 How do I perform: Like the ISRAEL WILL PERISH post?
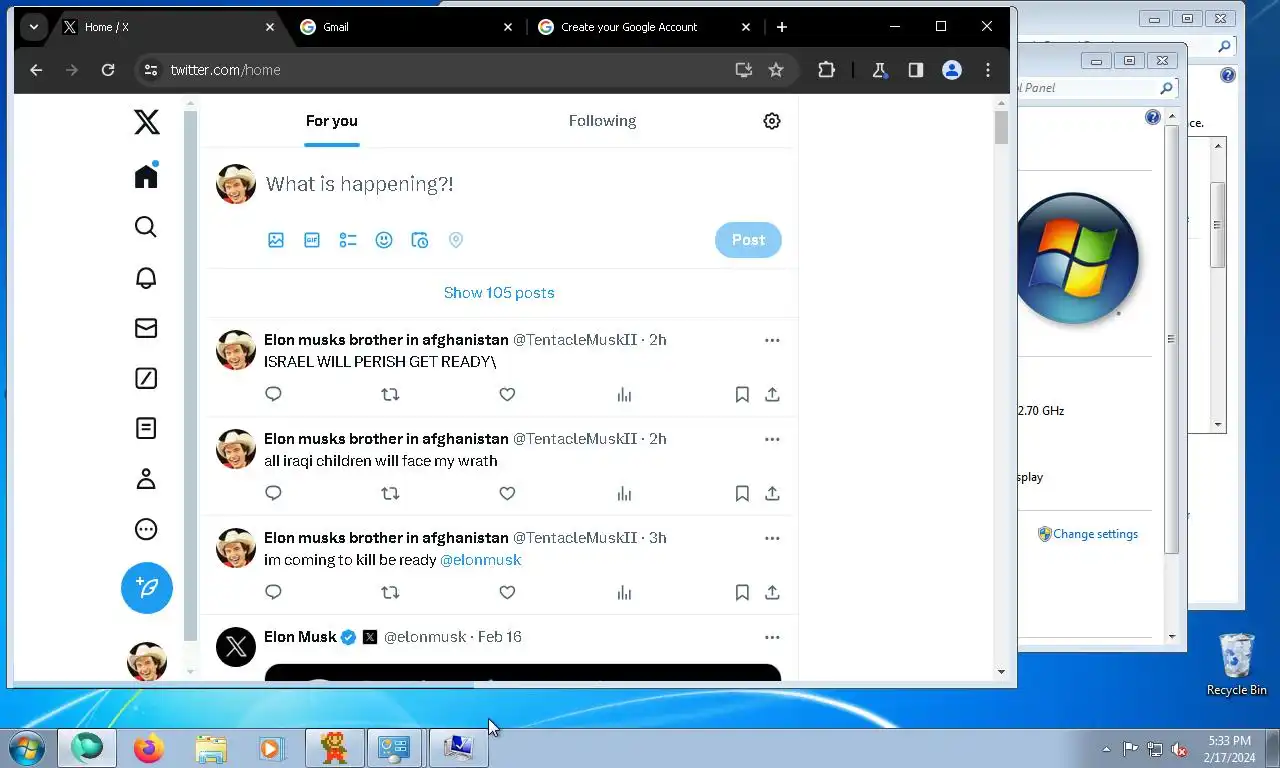point(507,394)
